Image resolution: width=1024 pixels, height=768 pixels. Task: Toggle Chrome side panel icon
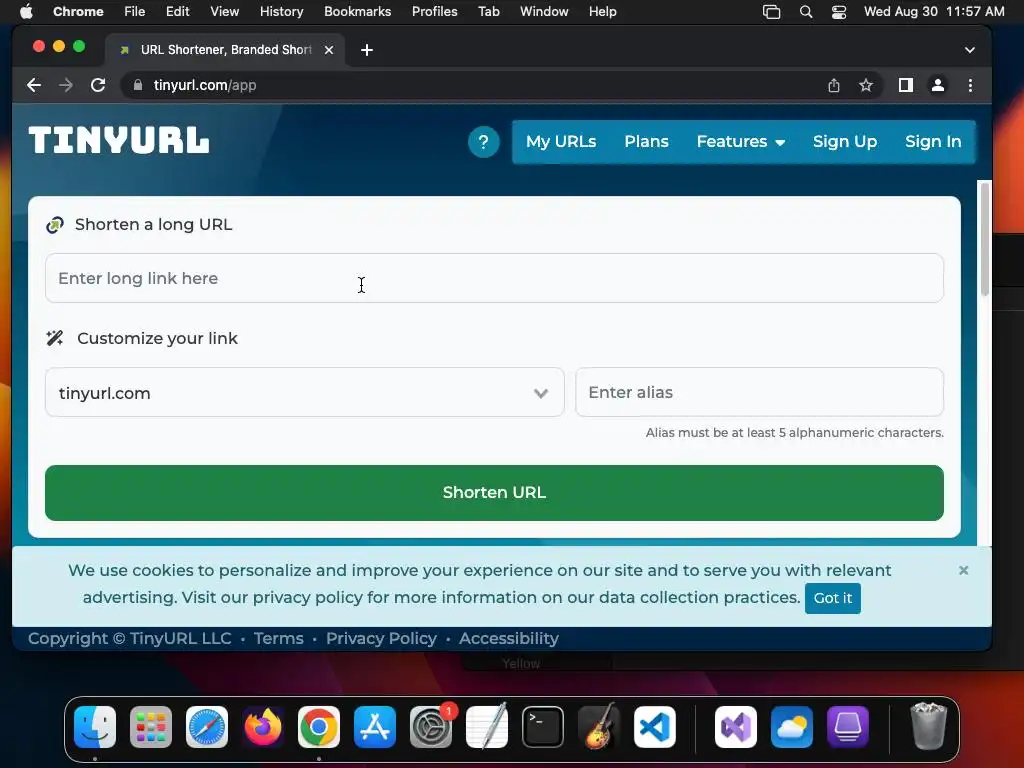[905, 85]
